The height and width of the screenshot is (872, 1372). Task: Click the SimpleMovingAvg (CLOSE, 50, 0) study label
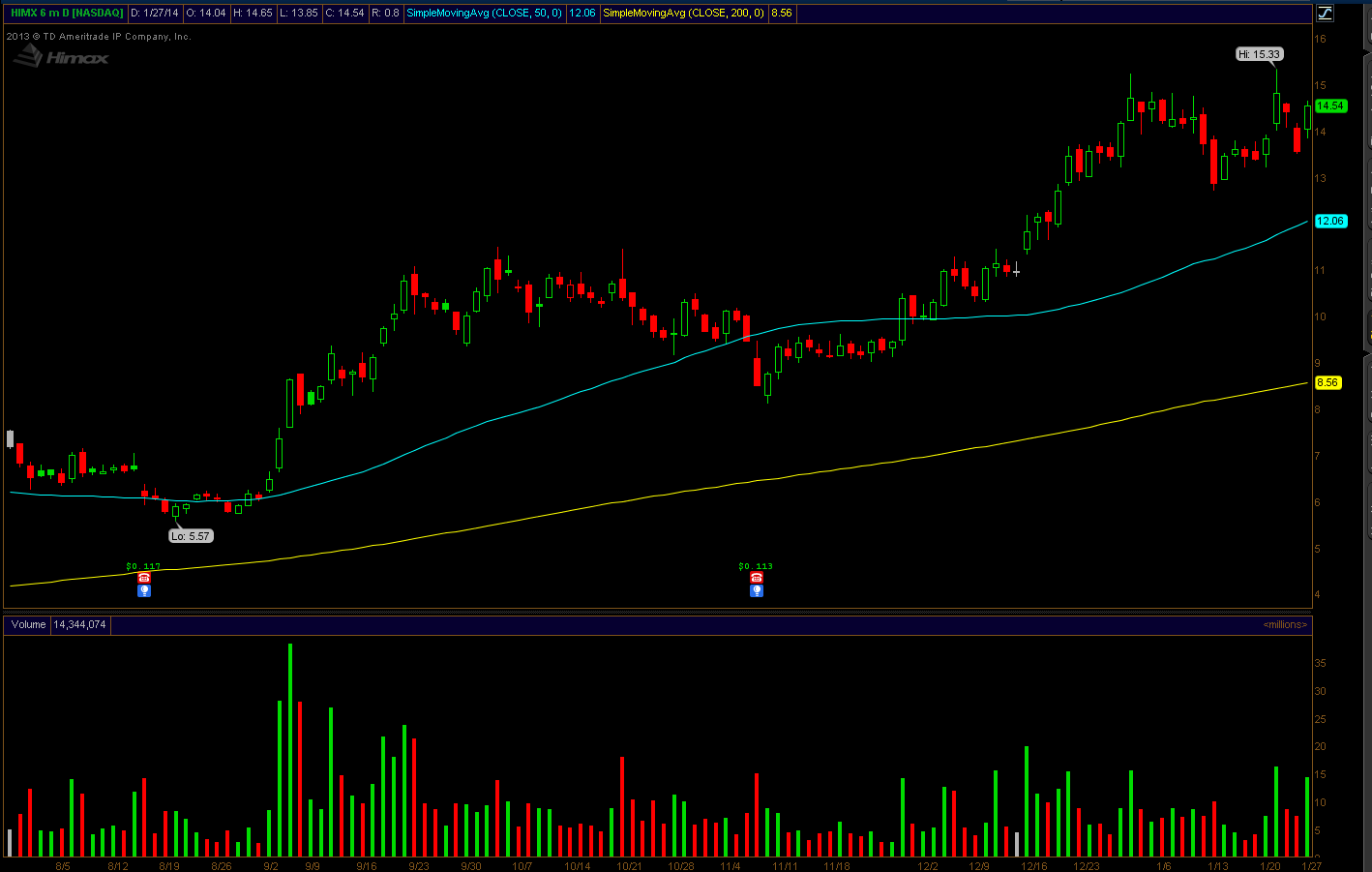484,13
